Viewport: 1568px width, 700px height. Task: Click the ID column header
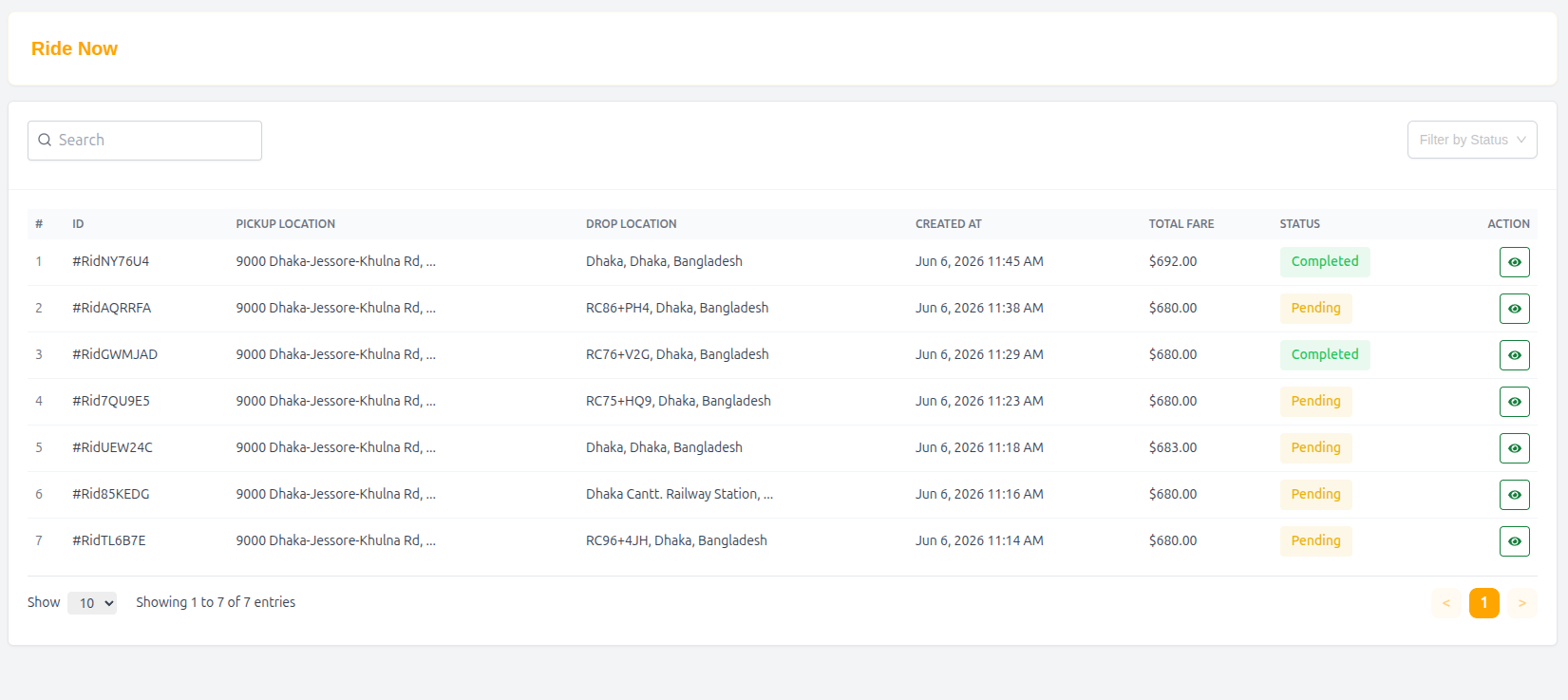click(78, 224)
